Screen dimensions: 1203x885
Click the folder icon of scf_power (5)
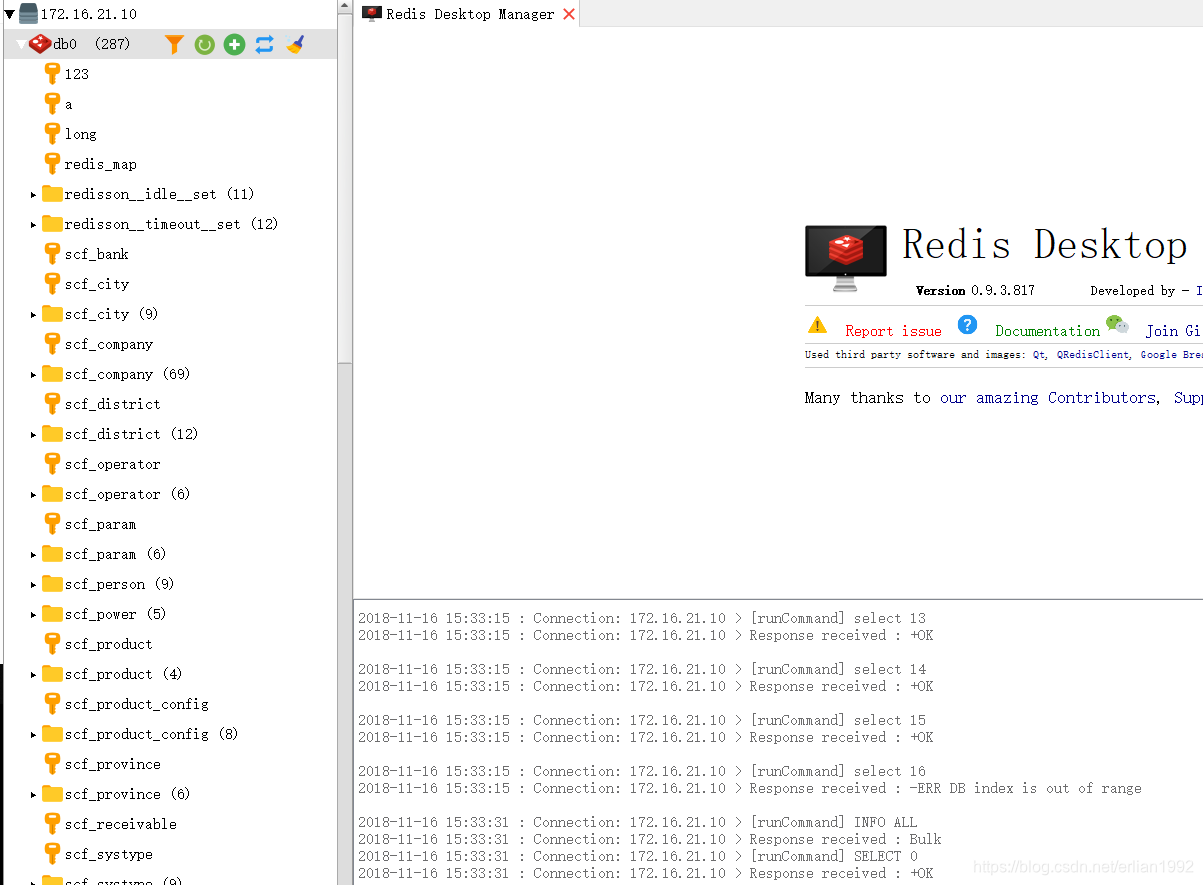coord(52,613)
